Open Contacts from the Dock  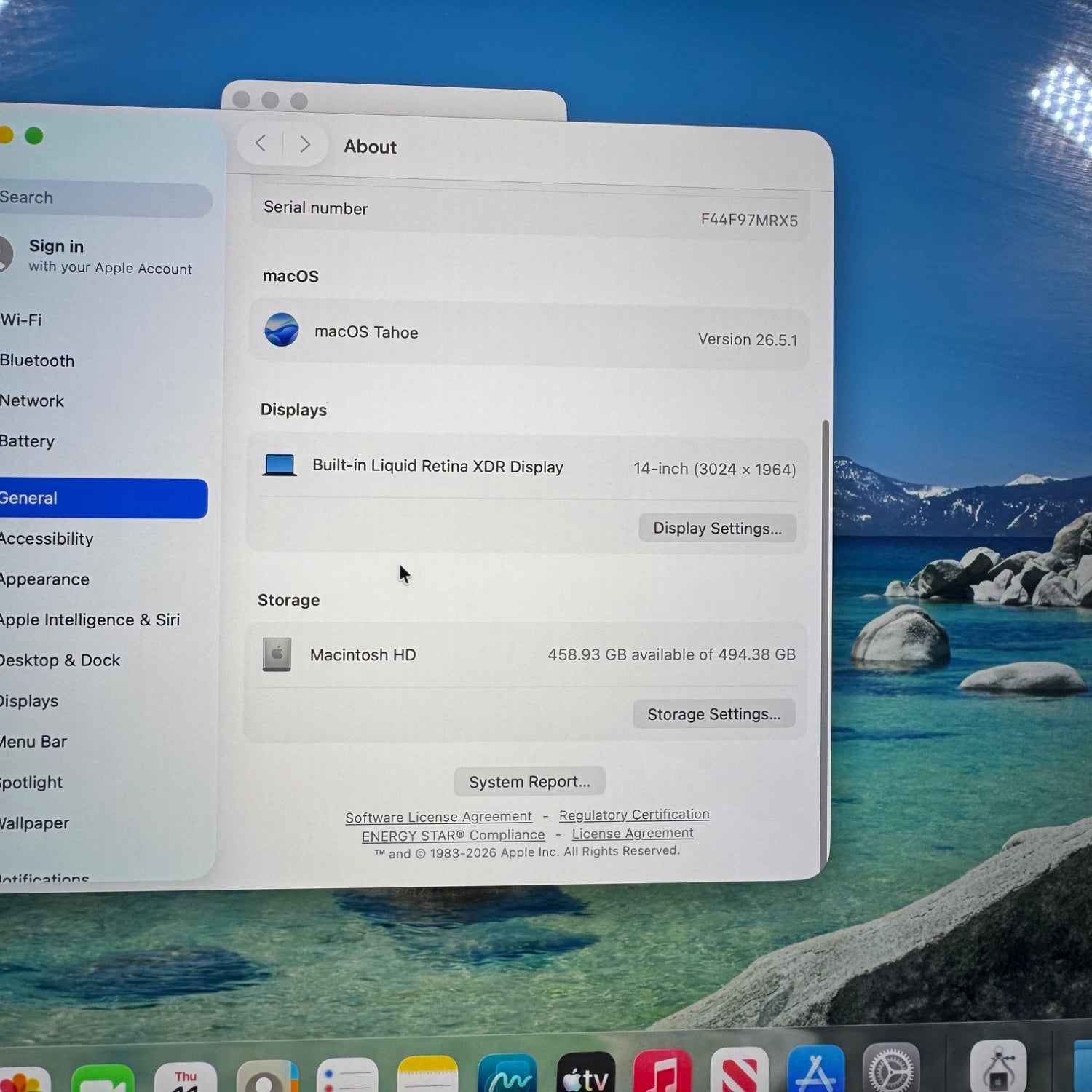pyautogui.click(x=267, y=1077)
